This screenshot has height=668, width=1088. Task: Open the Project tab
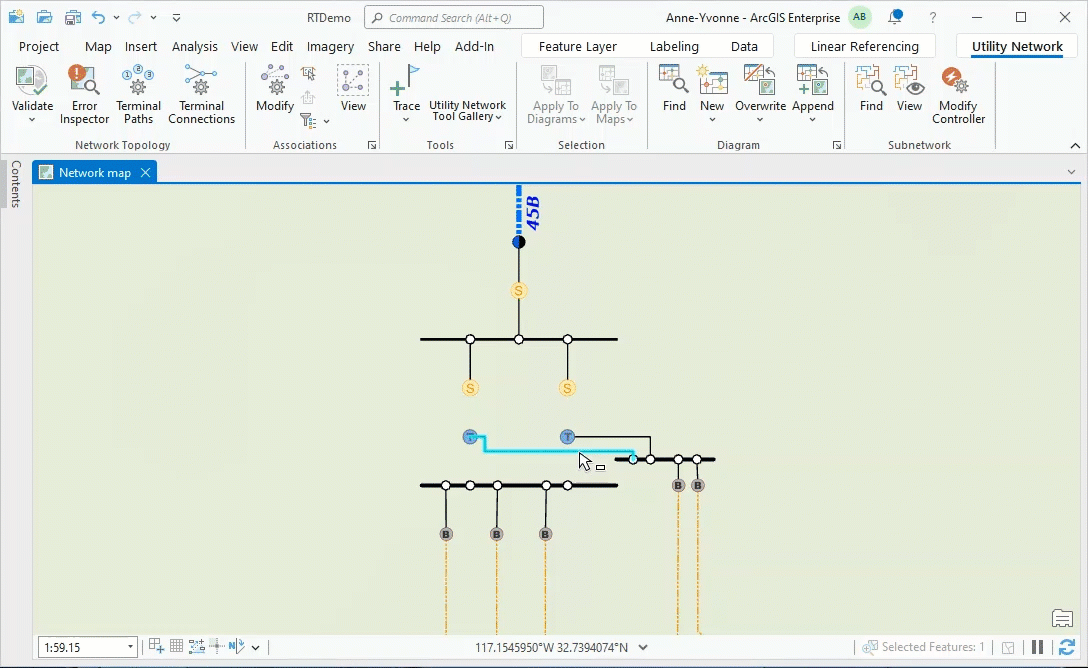[39, 46]
